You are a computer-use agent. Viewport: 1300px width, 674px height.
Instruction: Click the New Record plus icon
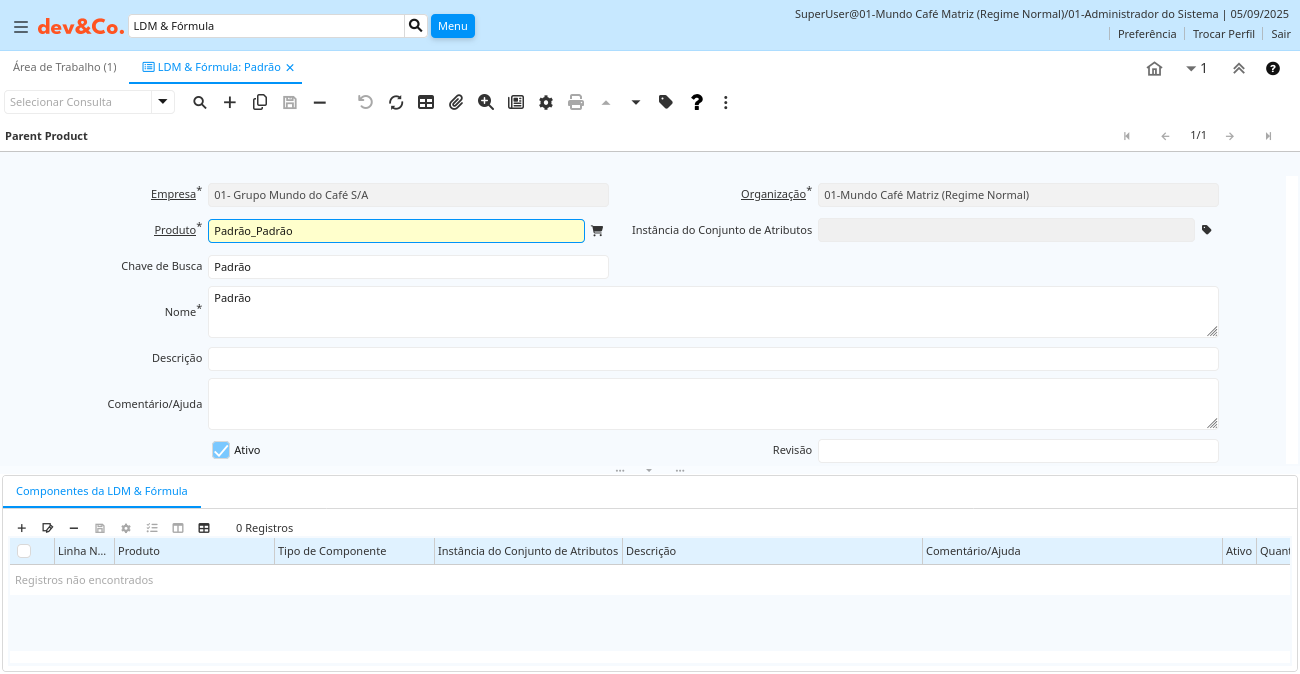pyautogui.click(x=230, y=102)
